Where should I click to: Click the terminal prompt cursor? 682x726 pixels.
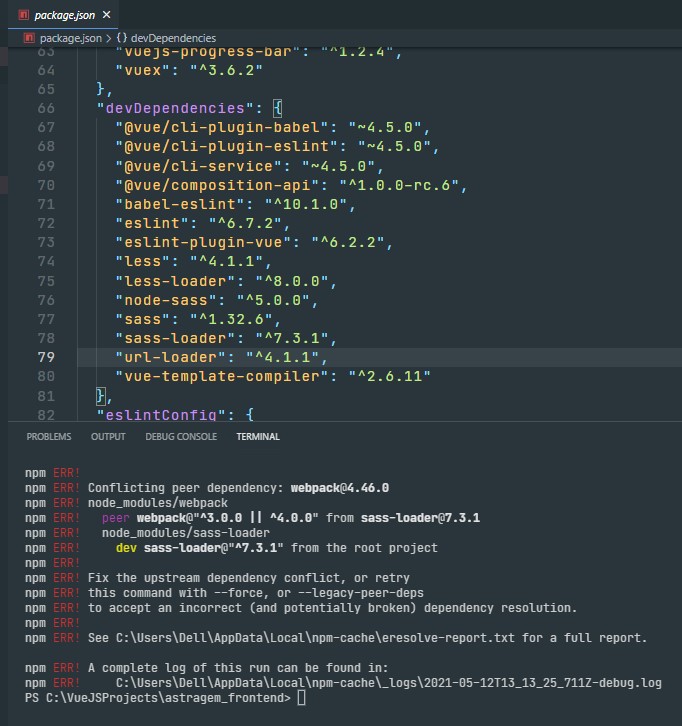(301, 698)
